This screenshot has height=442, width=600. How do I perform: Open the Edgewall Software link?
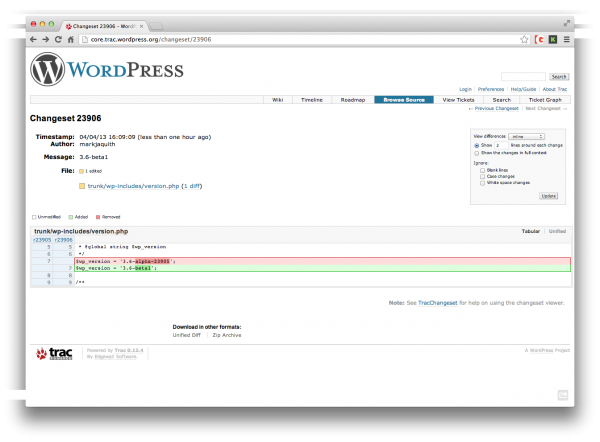pos(115,357)
